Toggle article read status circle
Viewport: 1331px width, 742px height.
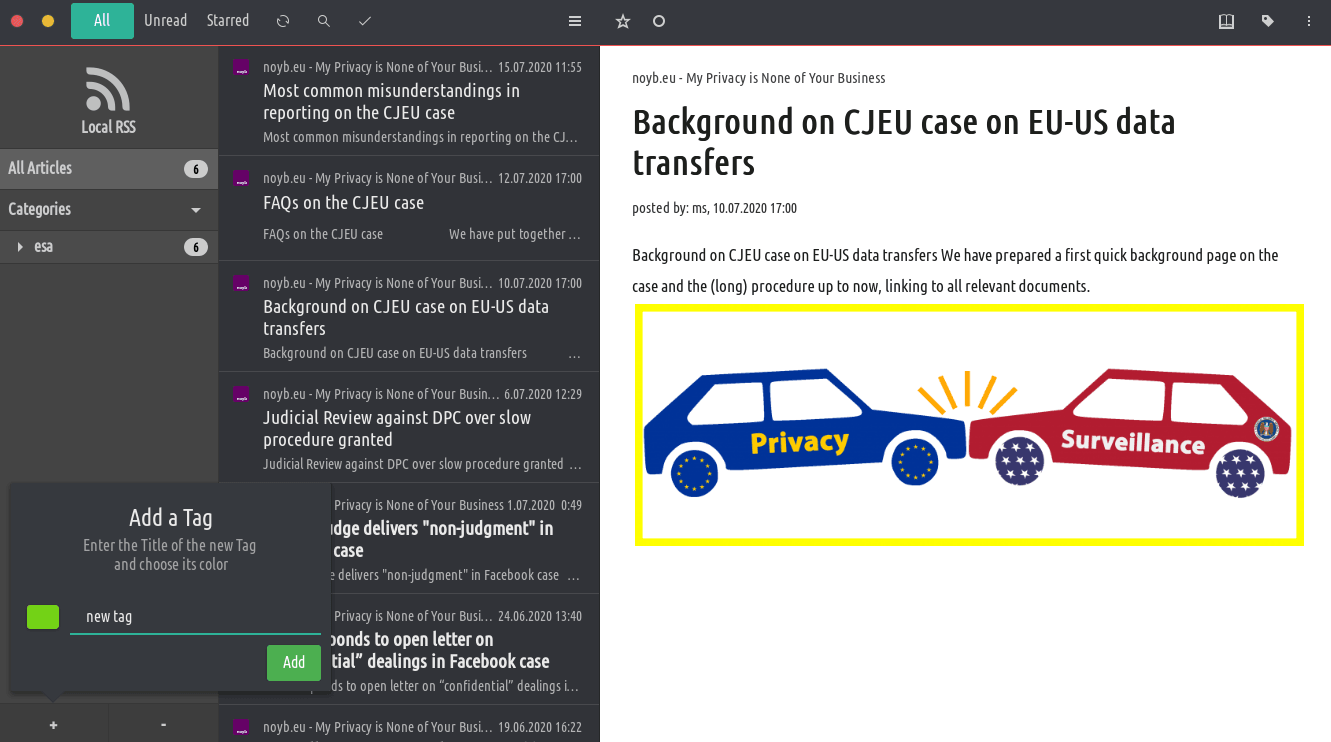tap(659, 21)
